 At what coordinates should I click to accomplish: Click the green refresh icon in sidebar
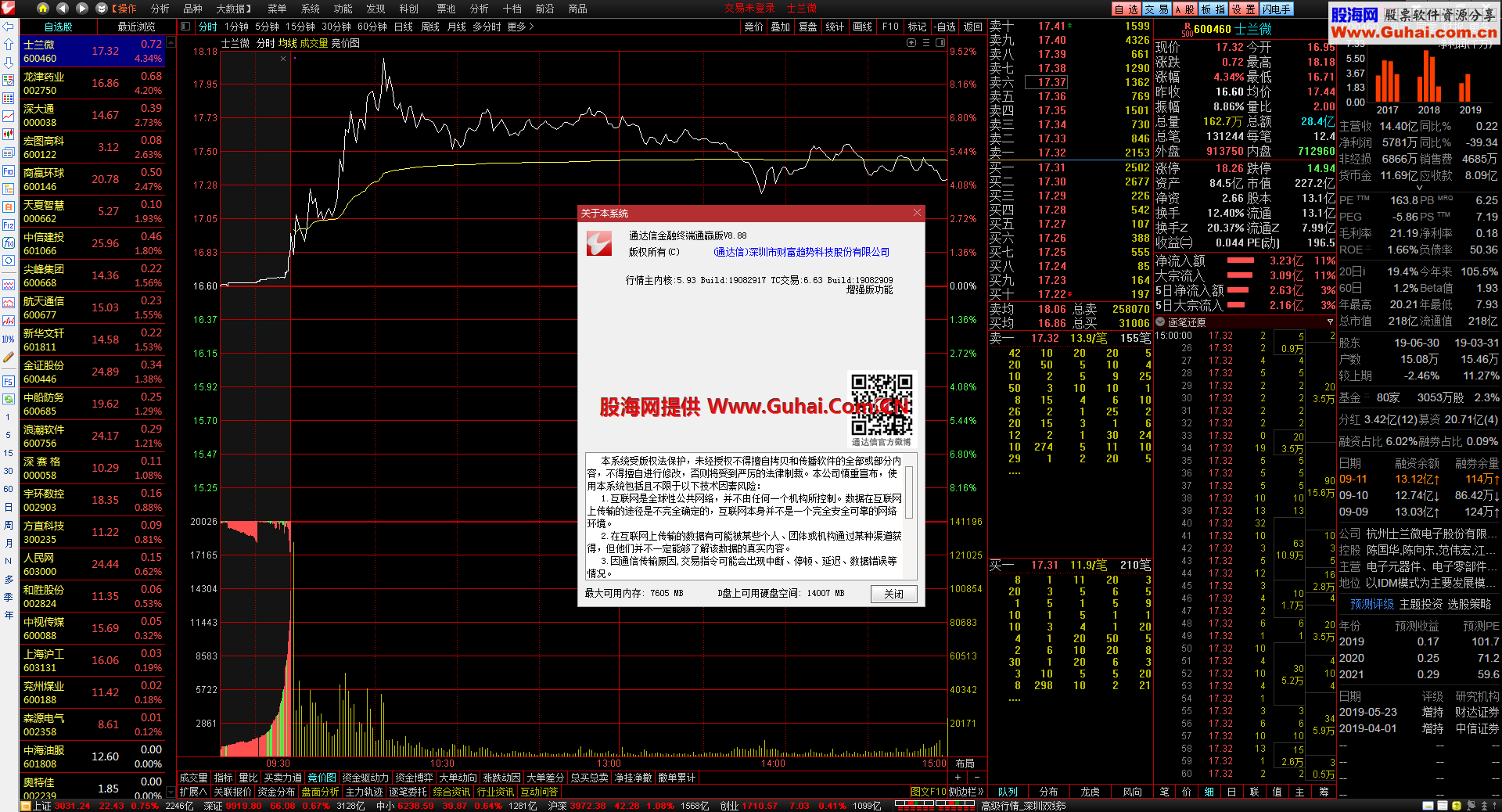[9, 399]
